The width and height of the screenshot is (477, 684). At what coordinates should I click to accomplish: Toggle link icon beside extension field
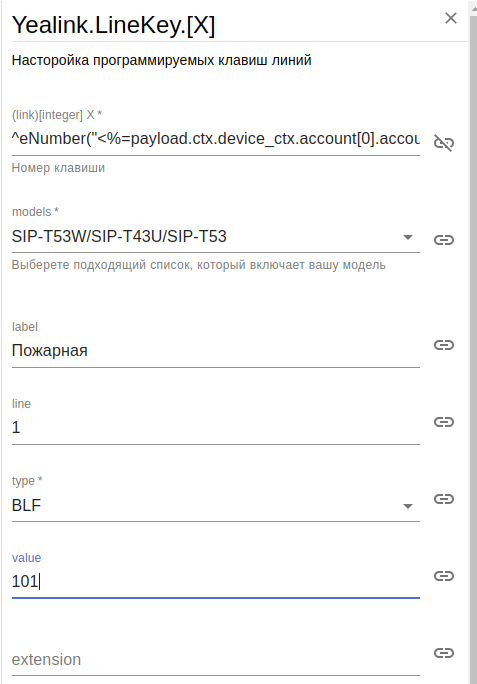click(x=444, y=653)
